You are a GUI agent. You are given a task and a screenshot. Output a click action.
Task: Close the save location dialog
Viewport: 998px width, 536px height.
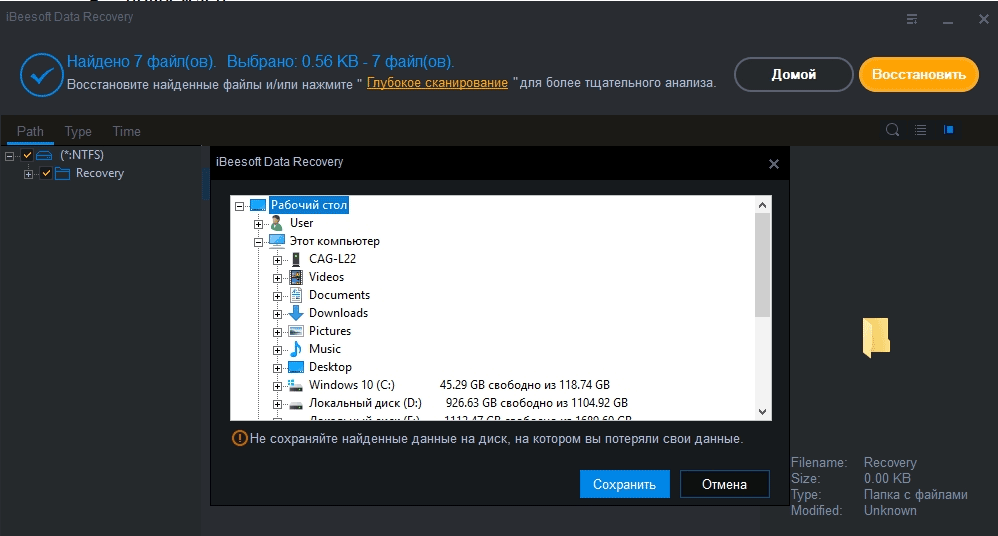[773, 164]
